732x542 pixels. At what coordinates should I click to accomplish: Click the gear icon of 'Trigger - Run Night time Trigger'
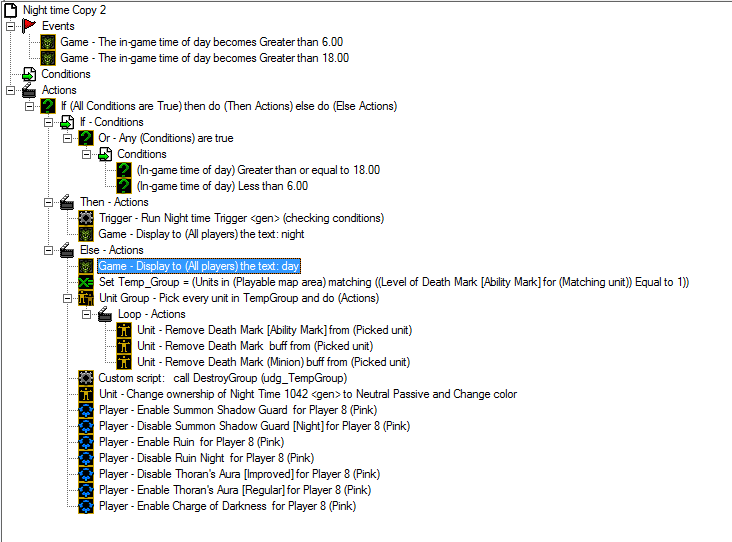tap(86, 218)
